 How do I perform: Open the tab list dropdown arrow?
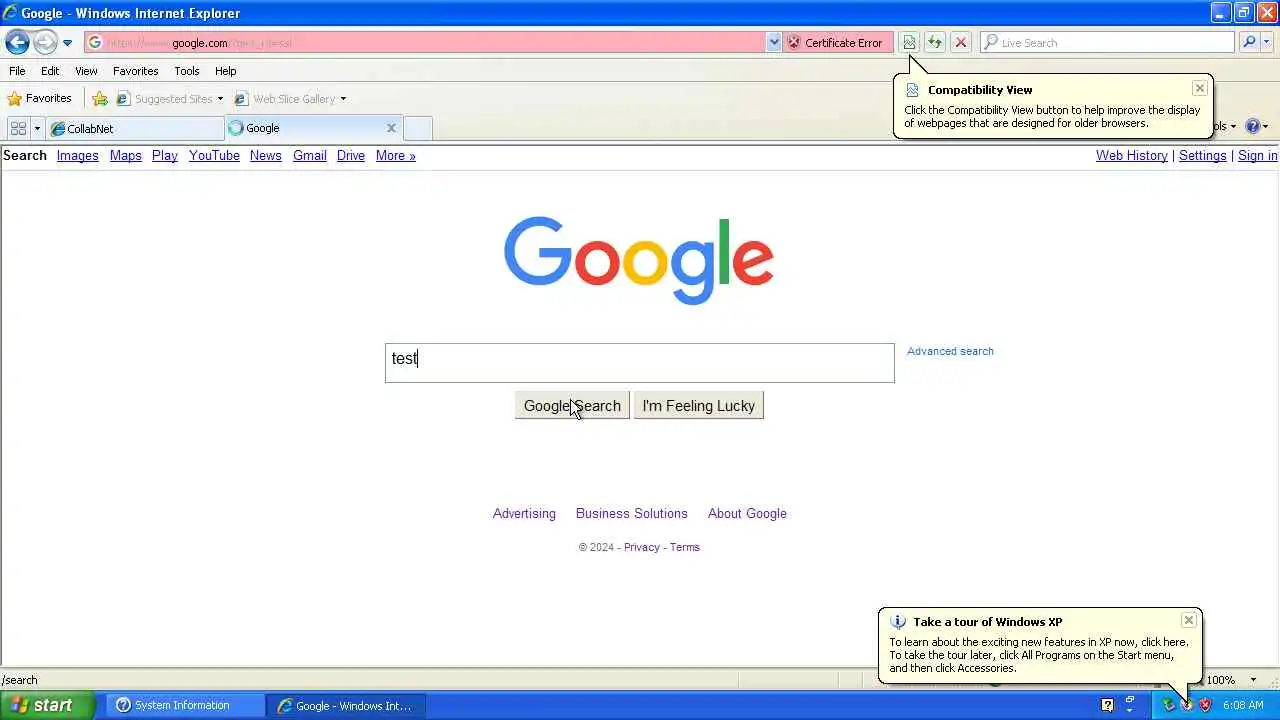37,128
